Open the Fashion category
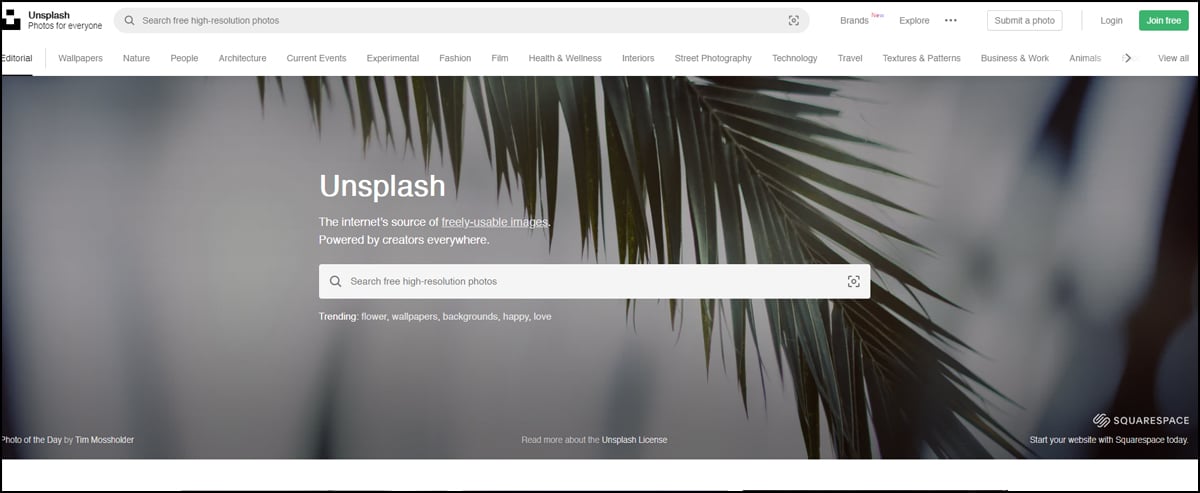Viewport: 1200px width, 493px height. coord(455,58)
